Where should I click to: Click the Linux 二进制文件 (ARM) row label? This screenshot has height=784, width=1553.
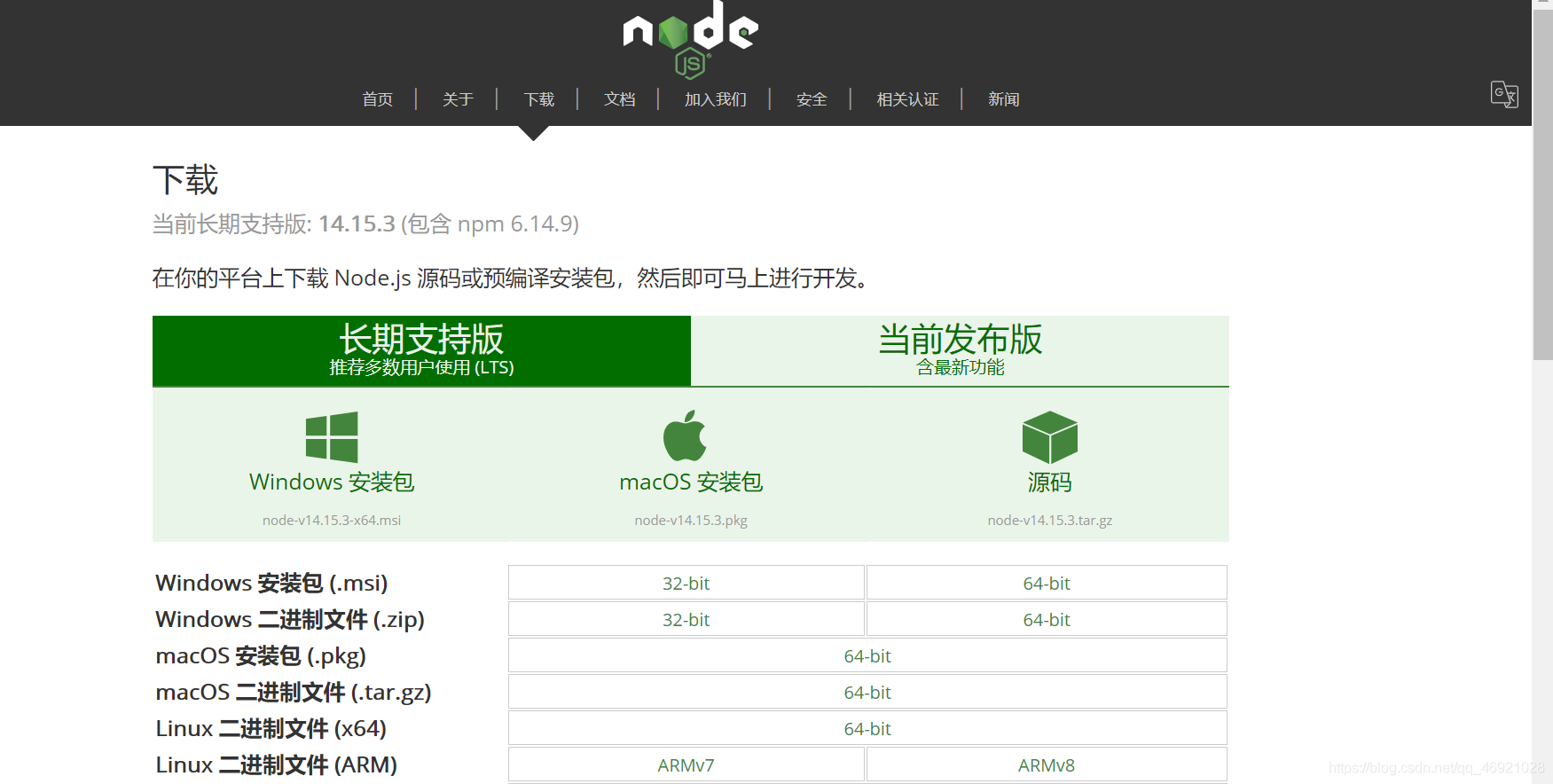(x=277, y=764)
